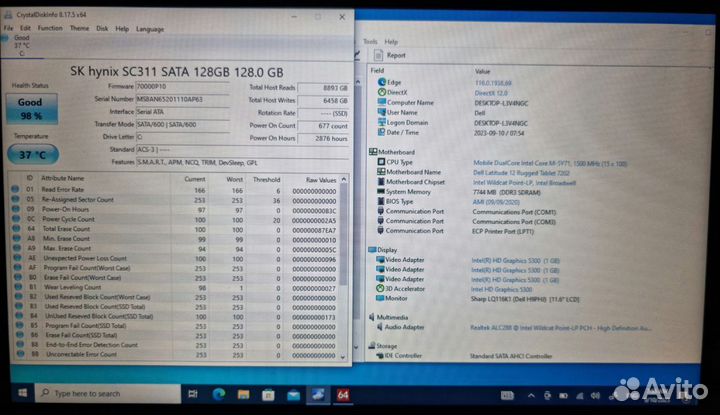Switch to the red 64 taskbar app
The height and width of the screenshot is (415, 720).
click(x=343, y=395)
